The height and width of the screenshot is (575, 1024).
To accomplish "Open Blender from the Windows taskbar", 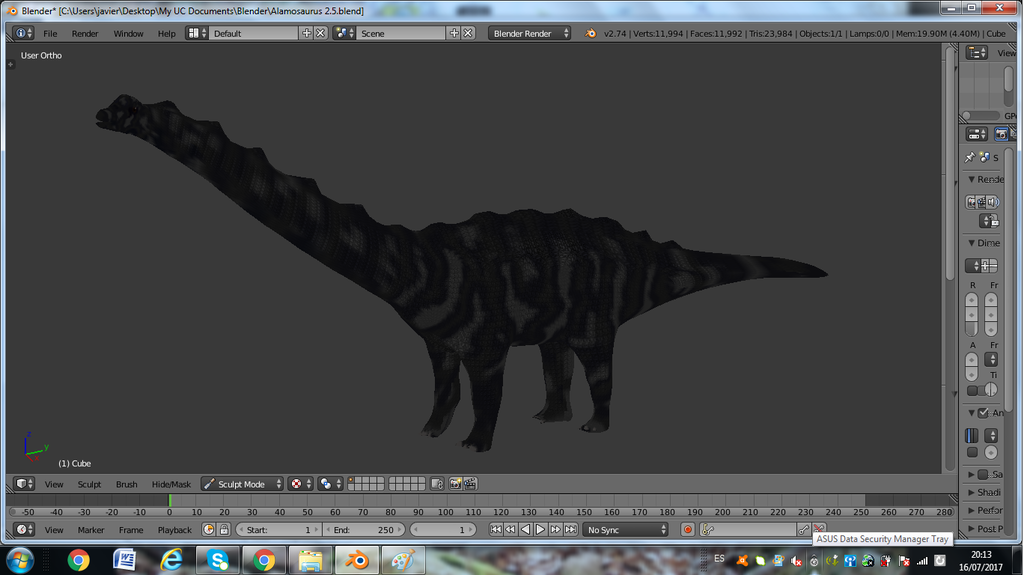I will click(356, 560).
